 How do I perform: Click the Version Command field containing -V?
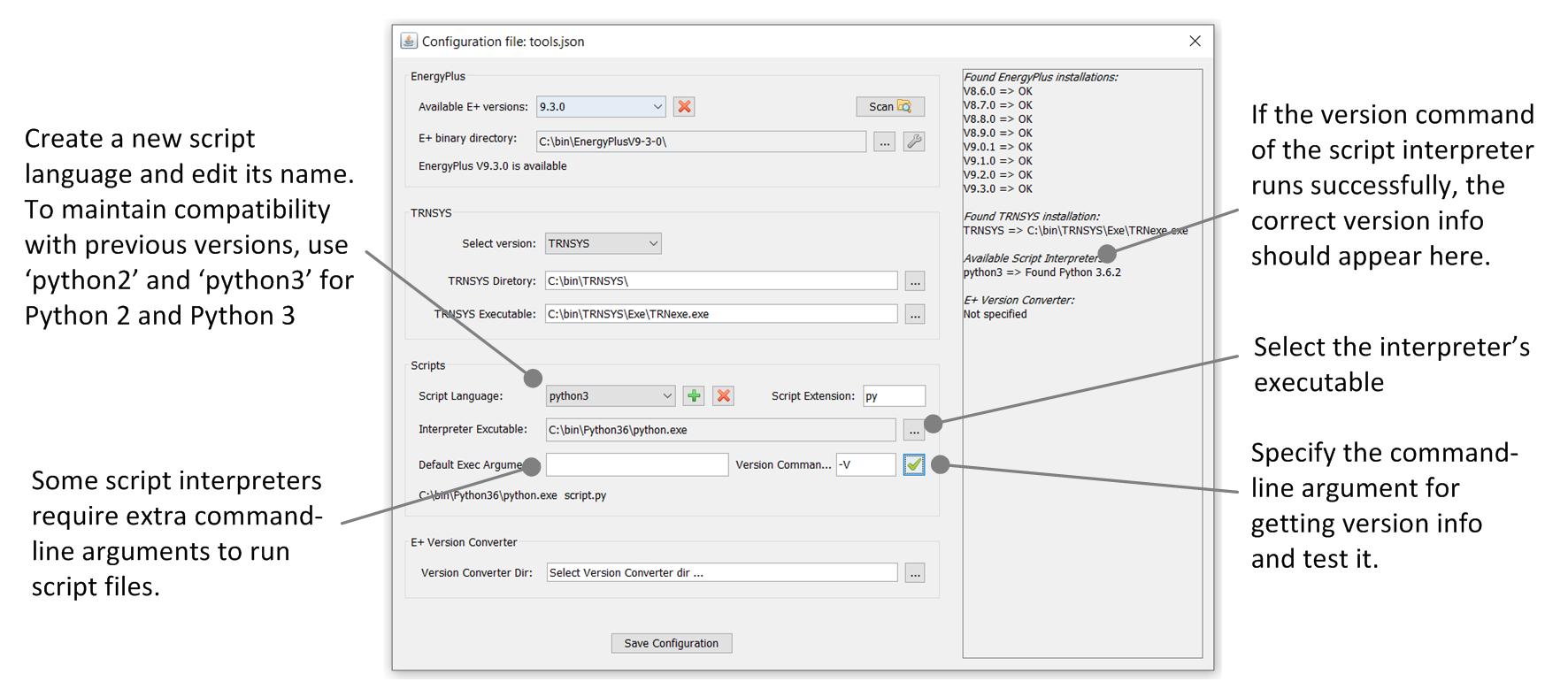pyautogui.click(x=865, y=464)
